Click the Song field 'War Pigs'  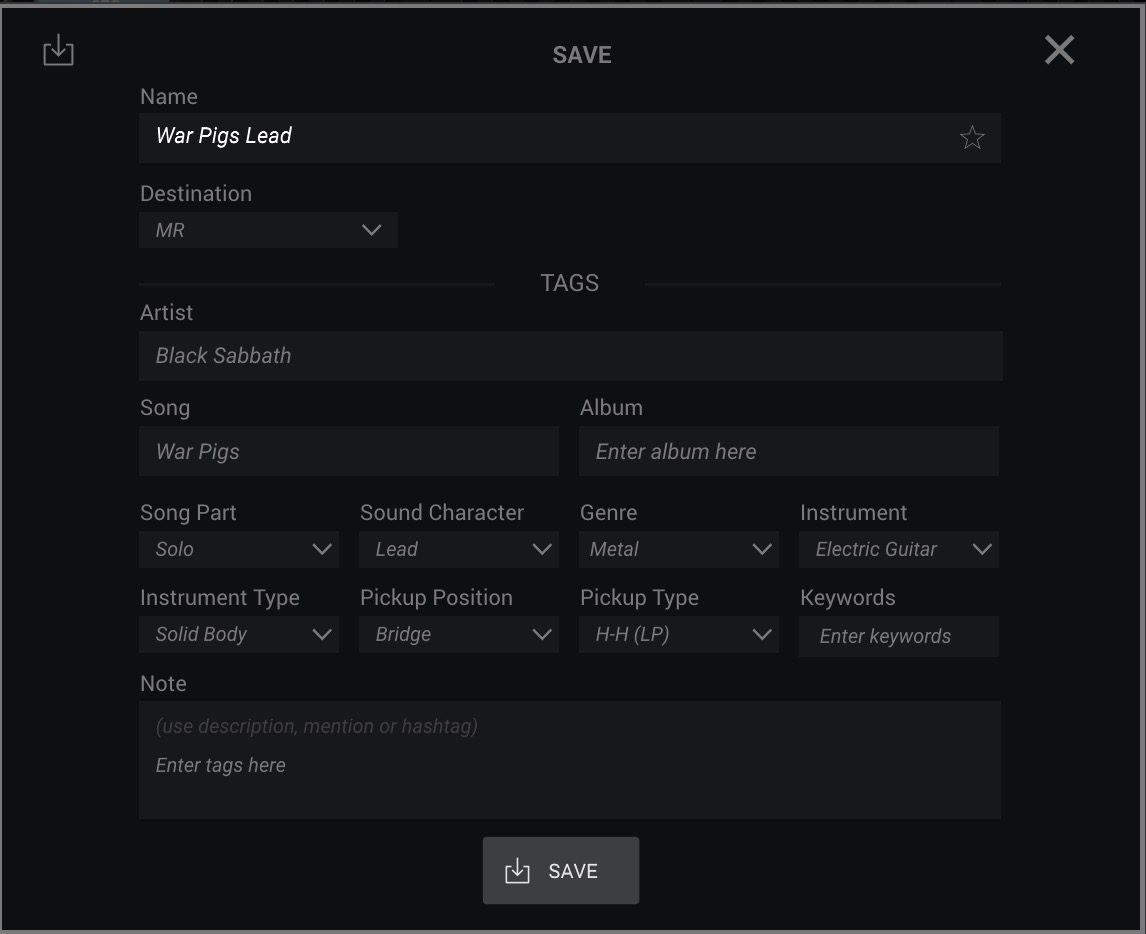click(x=349, y=452)
